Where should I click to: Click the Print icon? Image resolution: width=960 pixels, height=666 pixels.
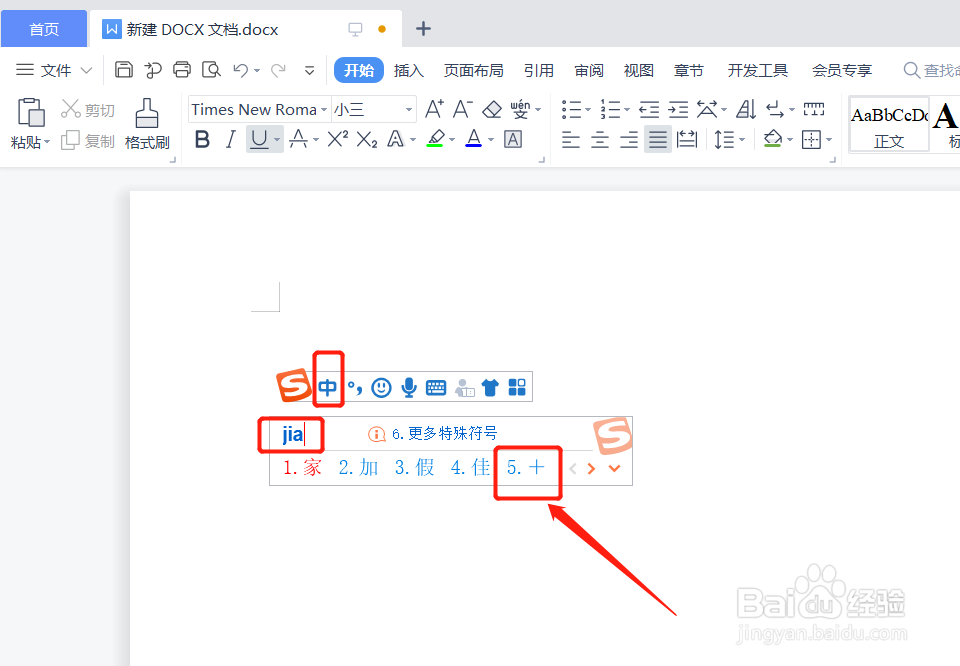tap(182, 70)
